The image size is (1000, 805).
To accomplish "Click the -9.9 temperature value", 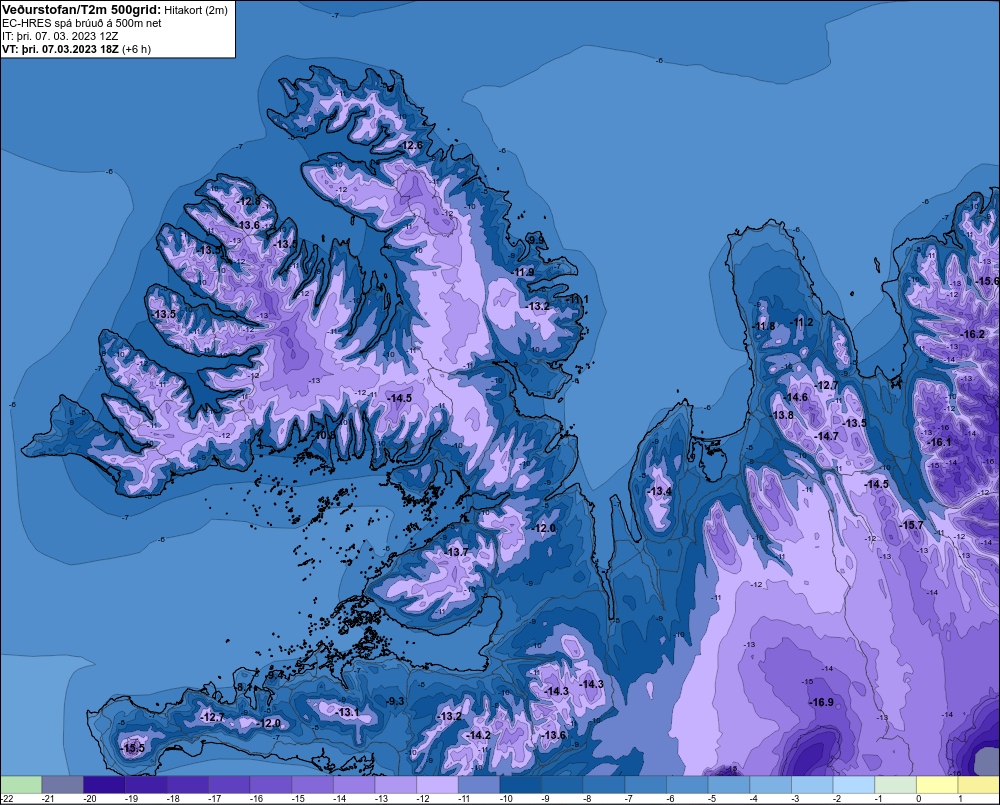I will pos(536,240).
